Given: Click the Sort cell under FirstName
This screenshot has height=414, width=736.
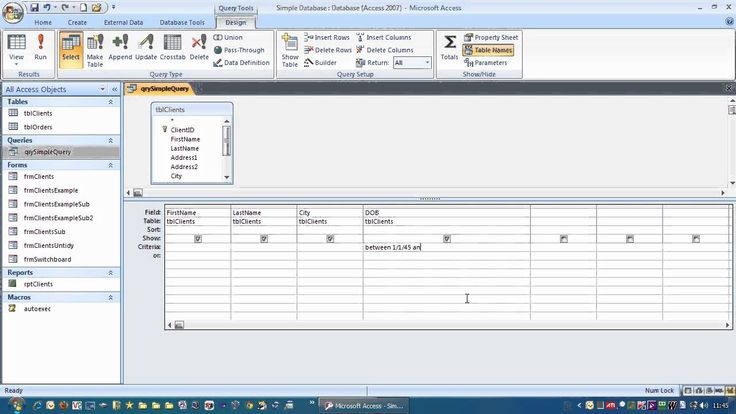Looking at the screenshot, I should [x=198, y=230].
